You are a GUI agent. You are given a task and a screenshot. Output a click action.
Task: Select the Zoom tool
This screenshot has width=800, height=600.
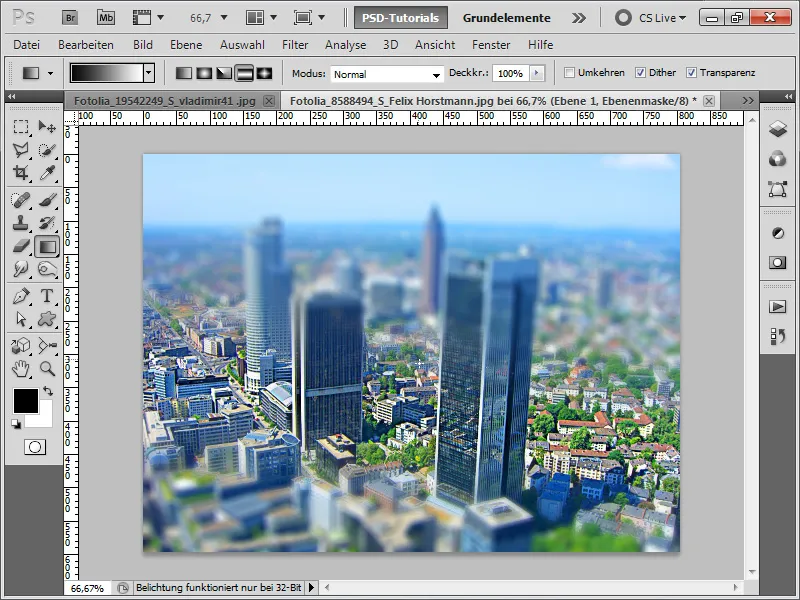tap(47, 369)
